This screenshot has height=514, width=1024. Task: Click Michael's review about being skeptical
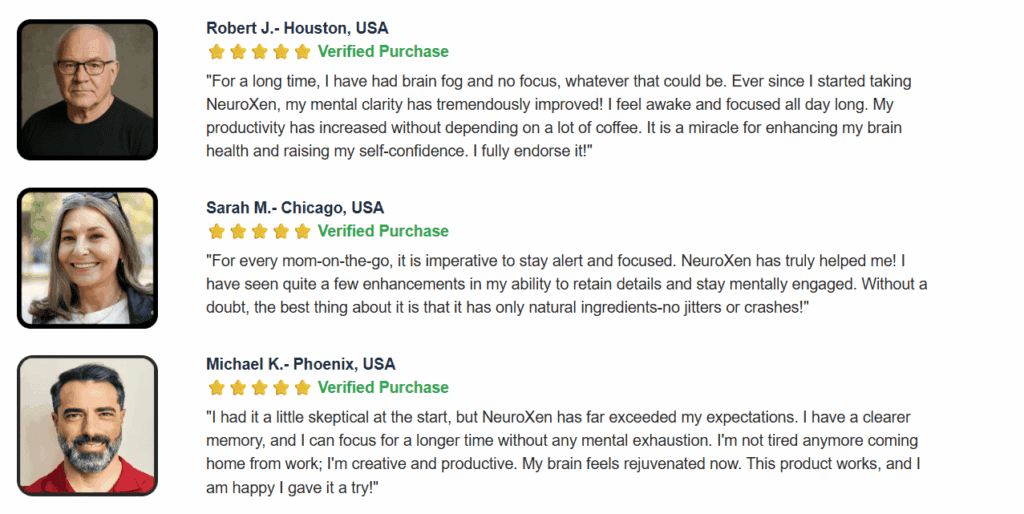564,452
